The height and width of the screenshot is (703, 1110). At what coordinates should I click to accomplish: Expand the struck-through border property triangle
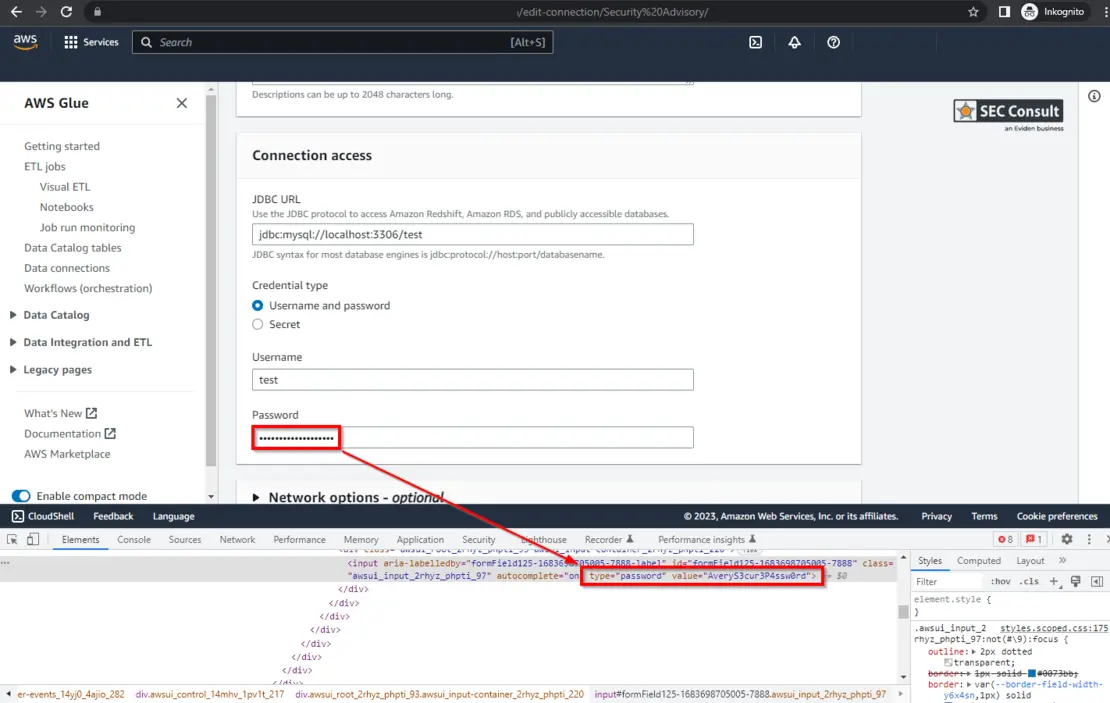[x=968, y=674]
